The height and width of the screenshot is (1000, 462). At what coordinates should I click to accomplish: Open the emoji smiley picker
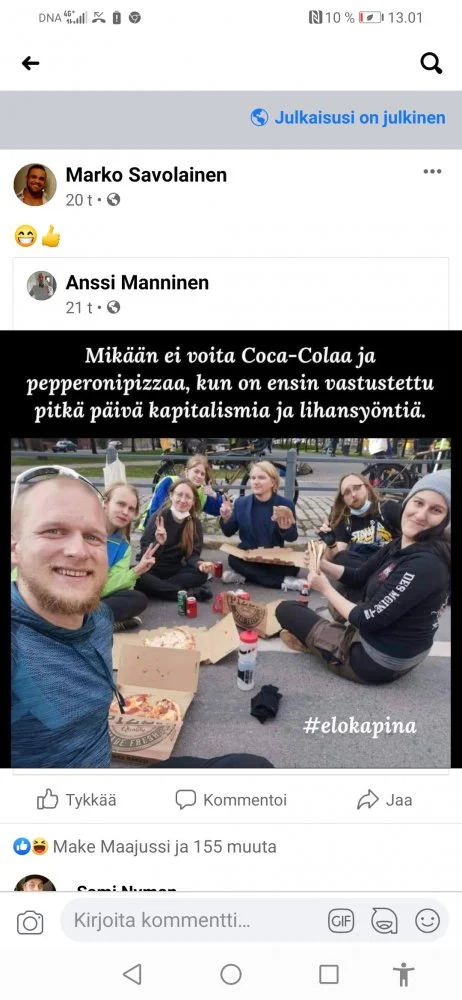point(428,921)
